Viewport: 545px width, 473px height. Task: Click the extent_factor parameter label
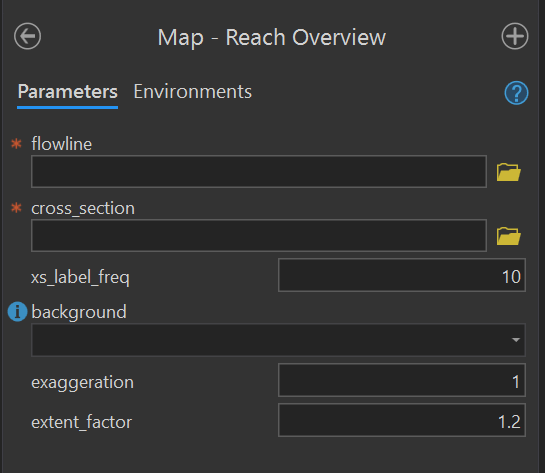tap(82, 422)
